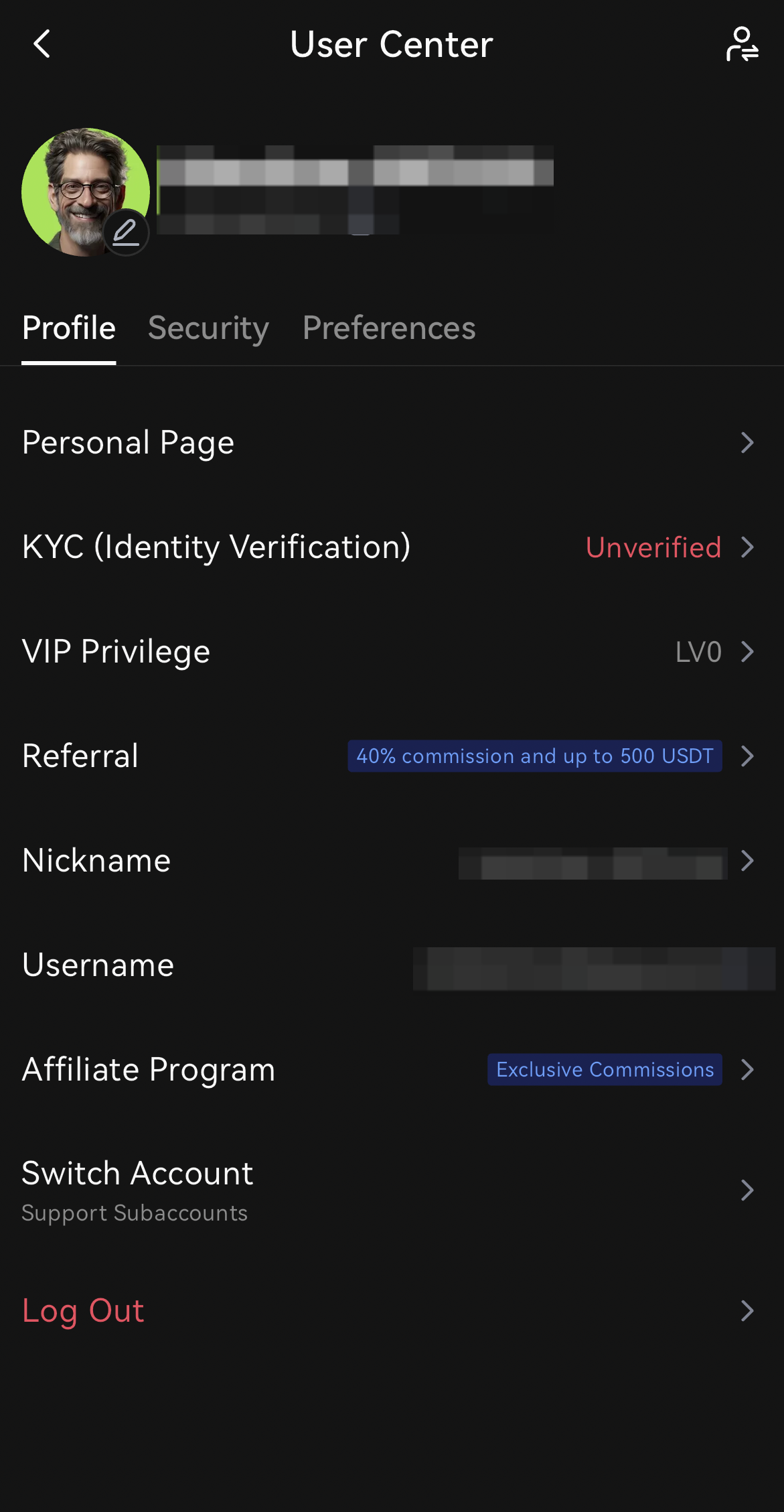Tap the back arrow icon

(42, 44)
